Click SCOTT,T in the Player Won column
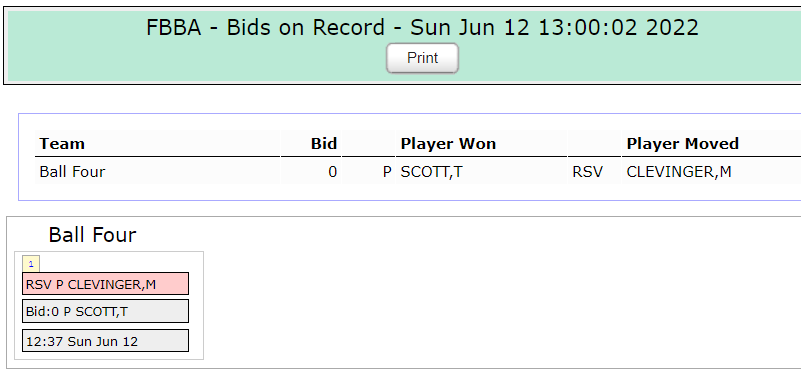The image size is (801, 385). (x=431, y=172)
